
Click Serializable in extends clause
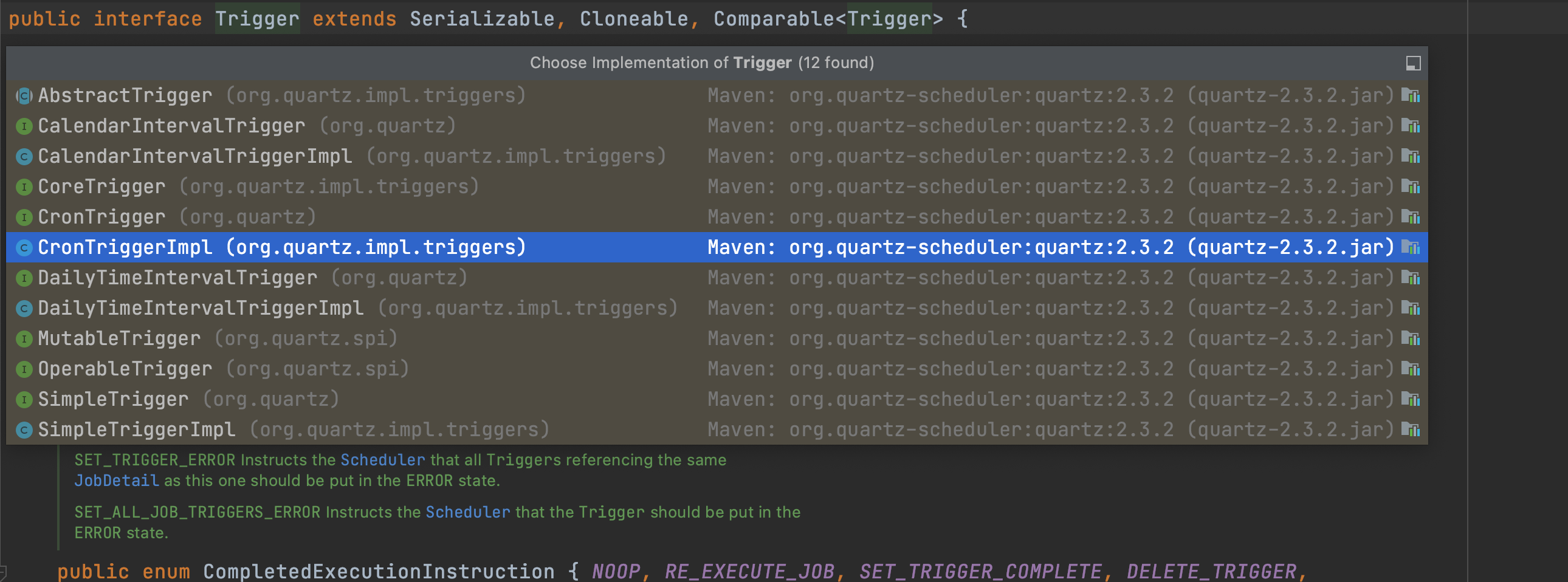481,19
